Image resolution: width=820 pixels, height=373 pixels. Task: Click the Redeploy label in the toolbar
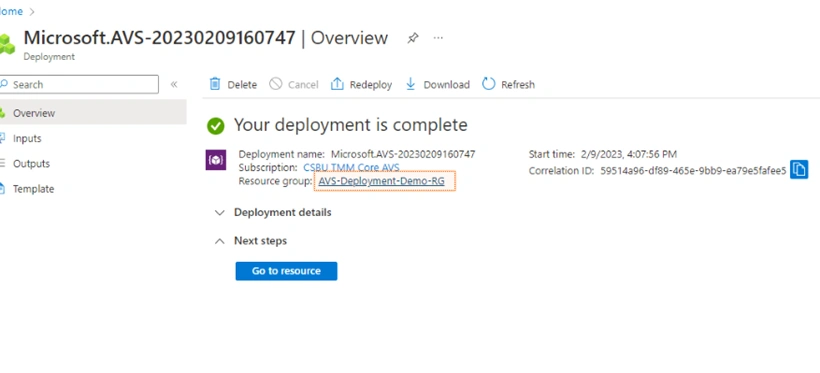click(x=371, y=85)
